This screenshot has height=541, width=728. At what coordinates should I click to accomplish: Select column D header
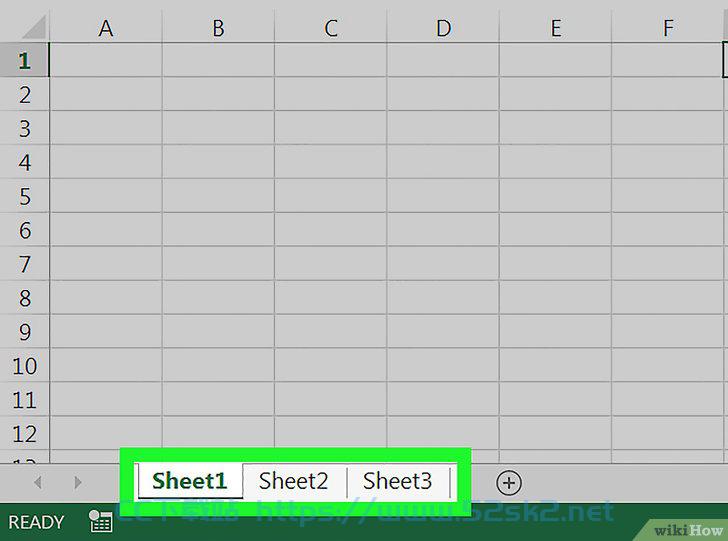pyautogui.click(x=443, y=28)
